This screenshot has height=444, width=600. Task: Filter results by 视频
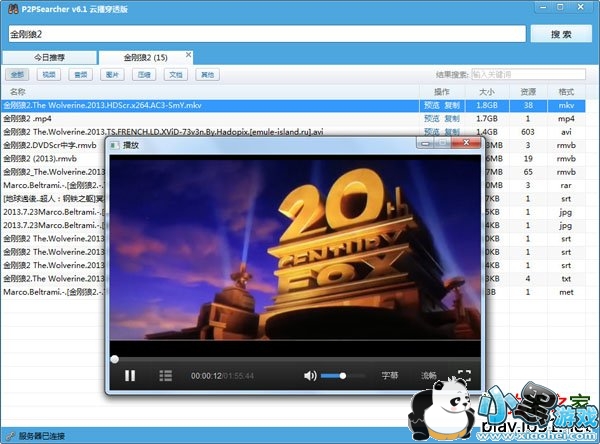(x=49, y=74)
